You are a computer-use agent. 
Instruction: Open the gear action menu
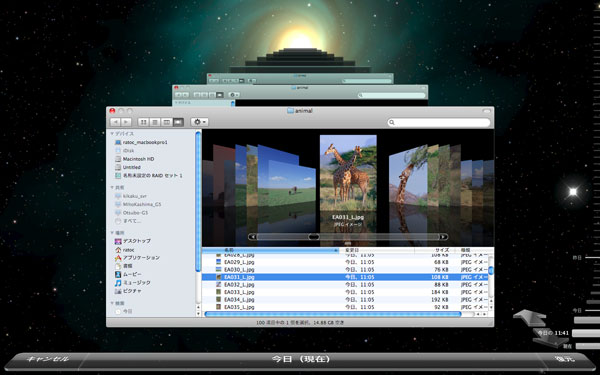199,122
